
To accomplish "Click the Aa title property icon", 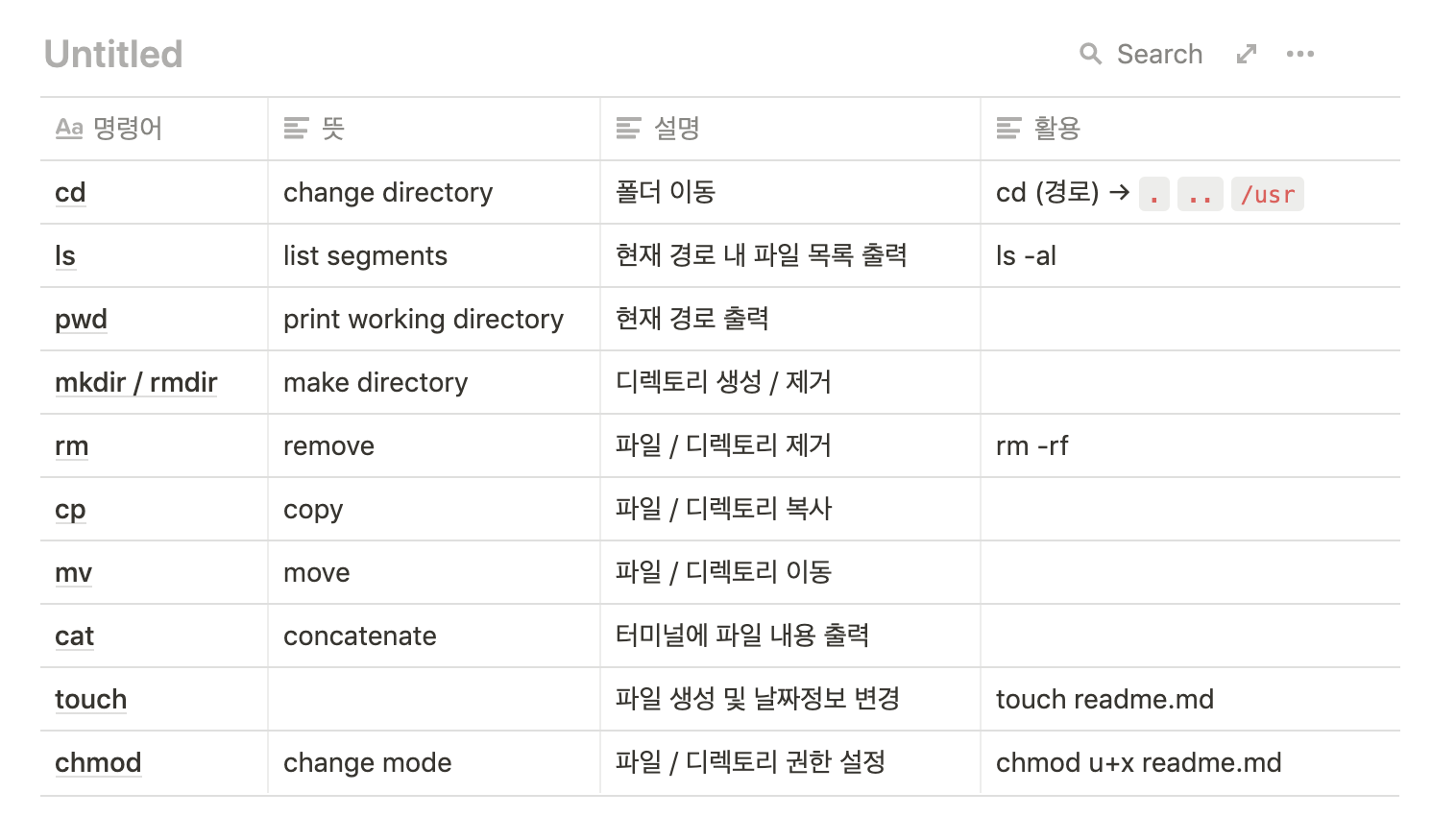I will click(69, 128).
